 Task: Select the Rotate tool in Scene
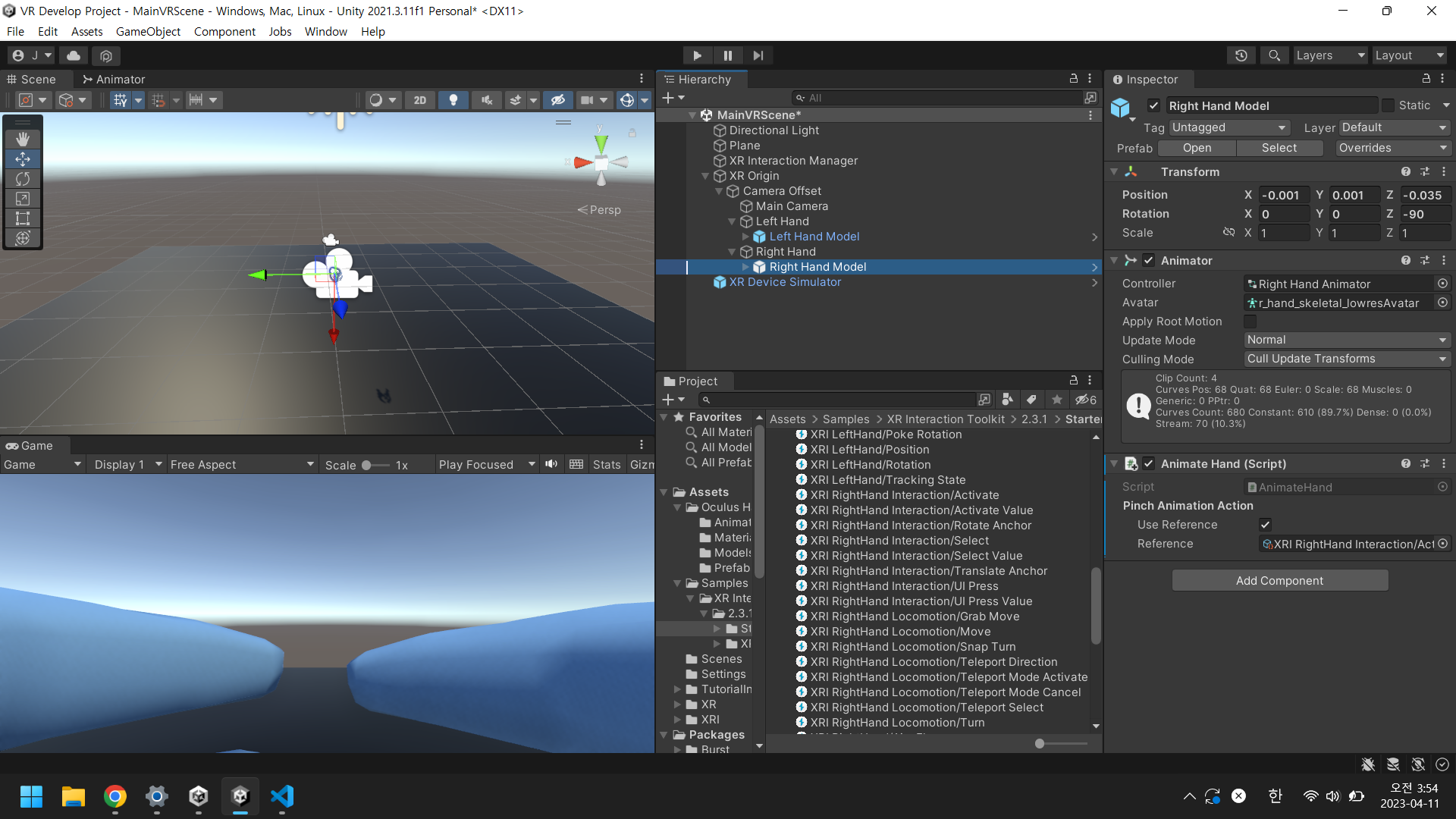(23, 179)
